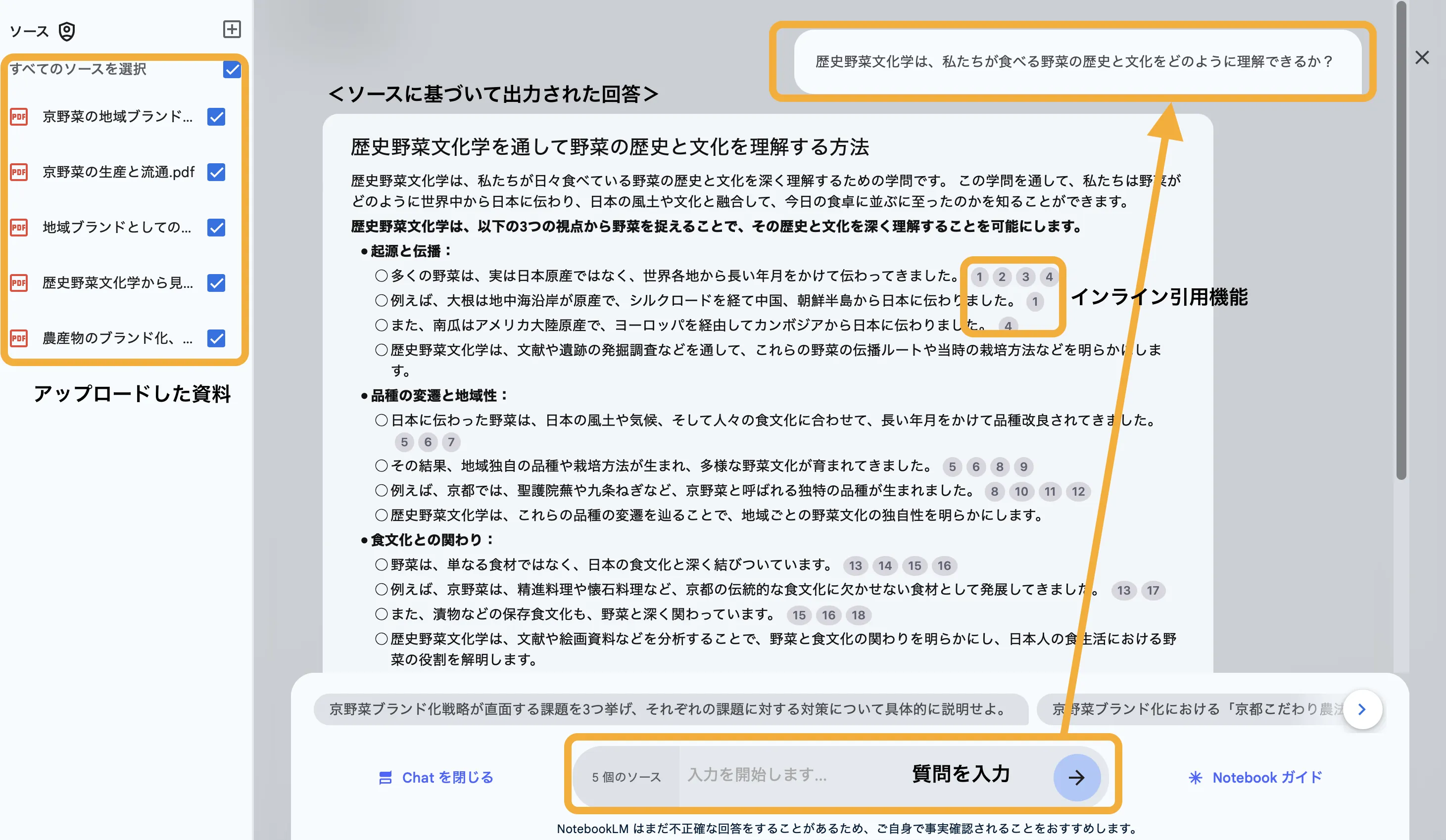Screen dimensions: 1446x840
Task: Click the 食文化との関わり bullet heading
Action: coord(432,541)
